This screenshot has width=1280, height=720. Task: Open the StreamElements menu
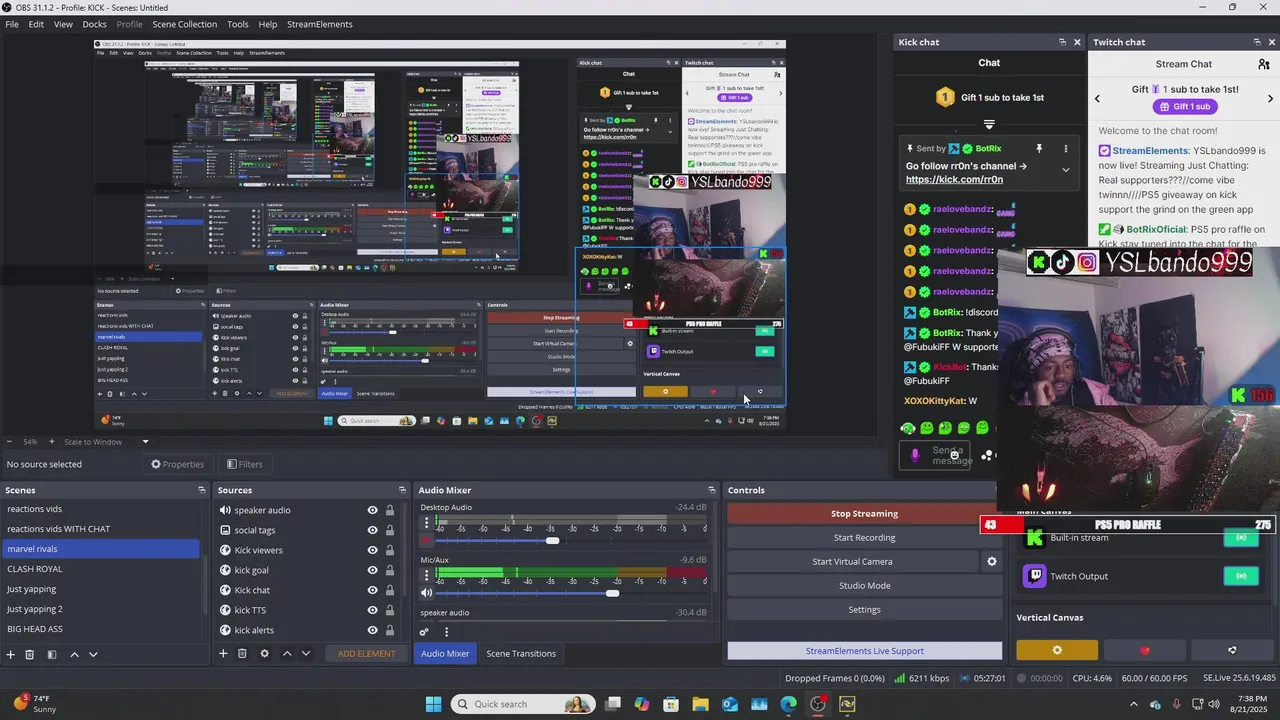coord(320,24)
